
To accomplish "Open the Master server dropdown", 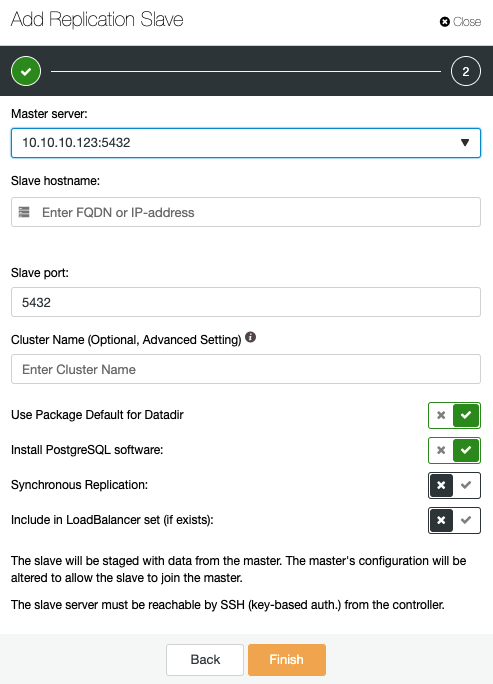I will (246, 143).
